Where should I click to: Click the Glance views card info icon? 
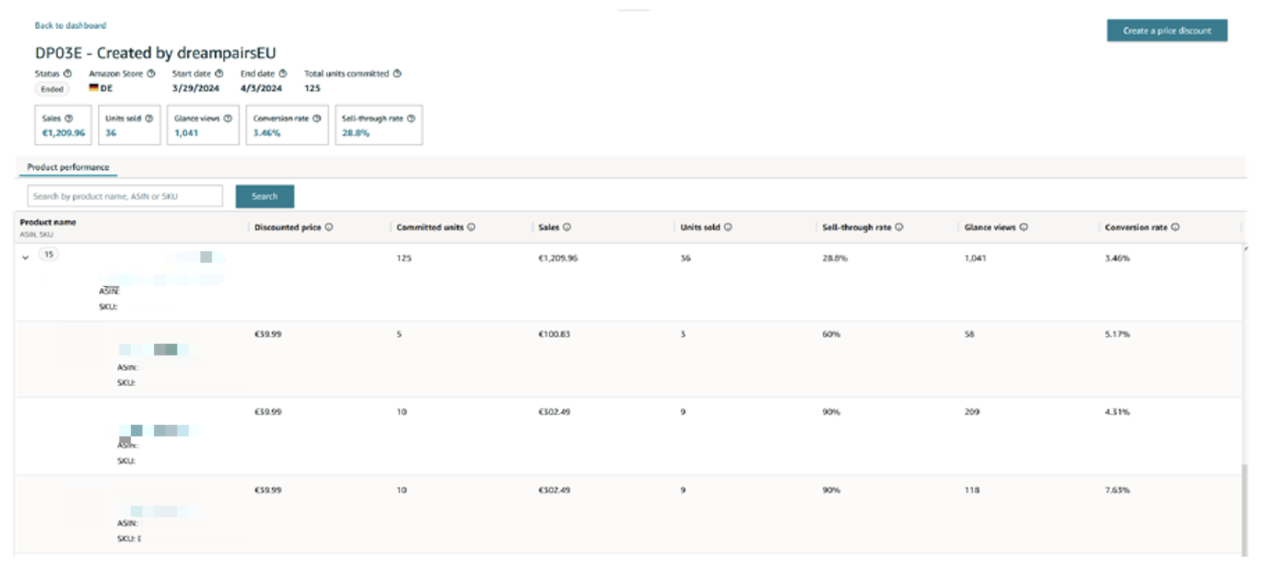(229, 118)
